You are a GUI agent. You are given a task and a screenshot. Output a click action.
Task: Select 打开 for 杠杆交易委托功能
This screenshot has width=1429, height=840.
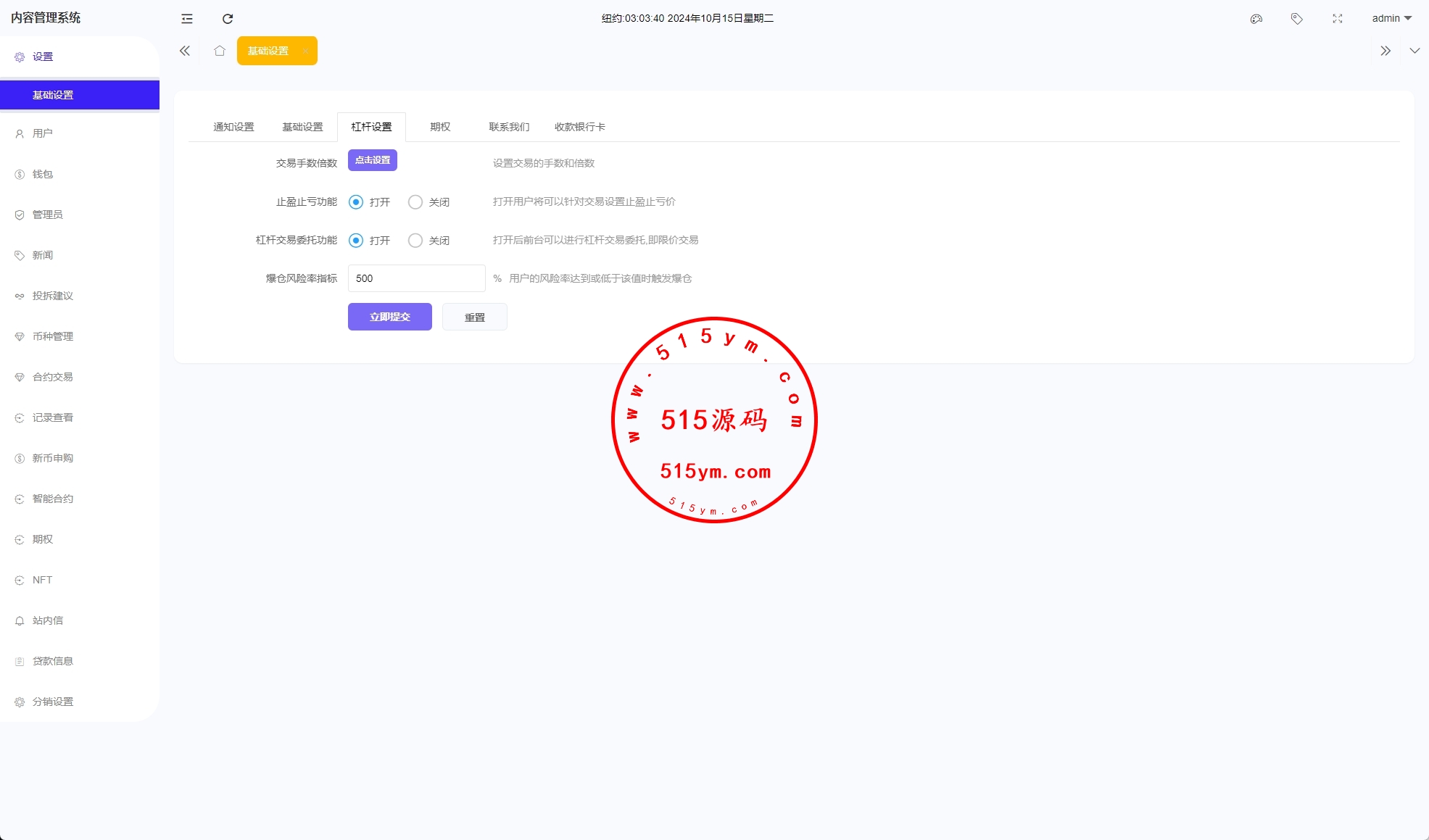pyautogui.click(x=356, y=241)
